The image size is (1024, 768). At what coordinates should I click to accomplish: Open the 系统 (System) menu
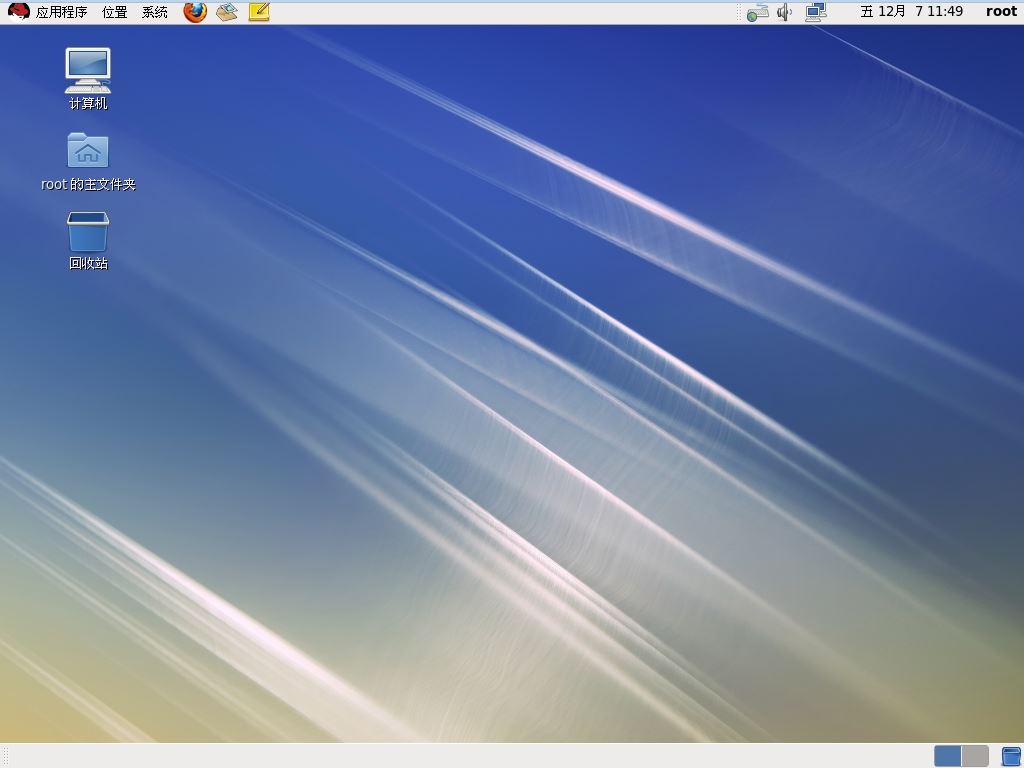155,12
